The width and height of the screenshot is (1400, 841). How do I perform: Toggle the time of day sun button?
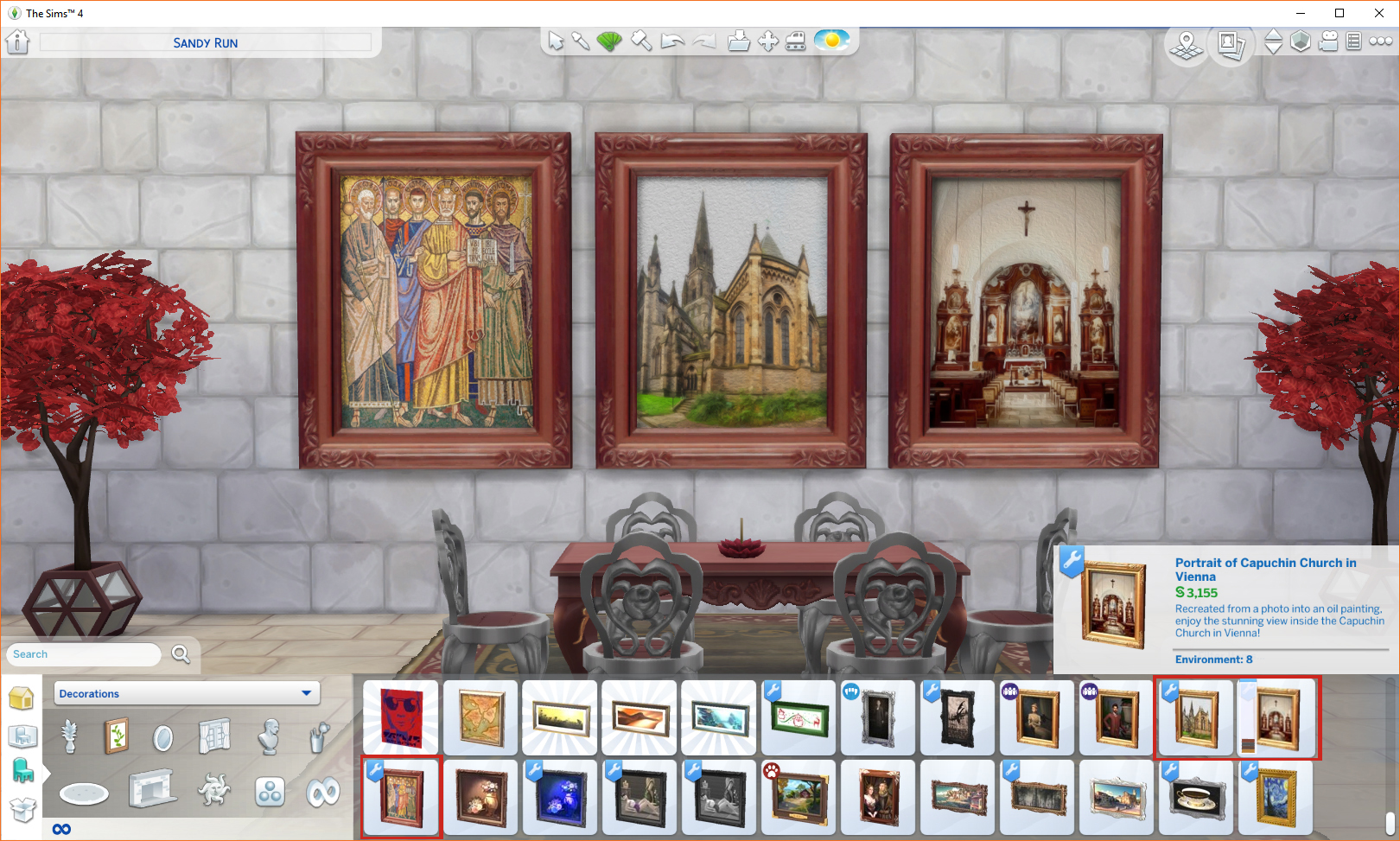click(x=831, y=40)
